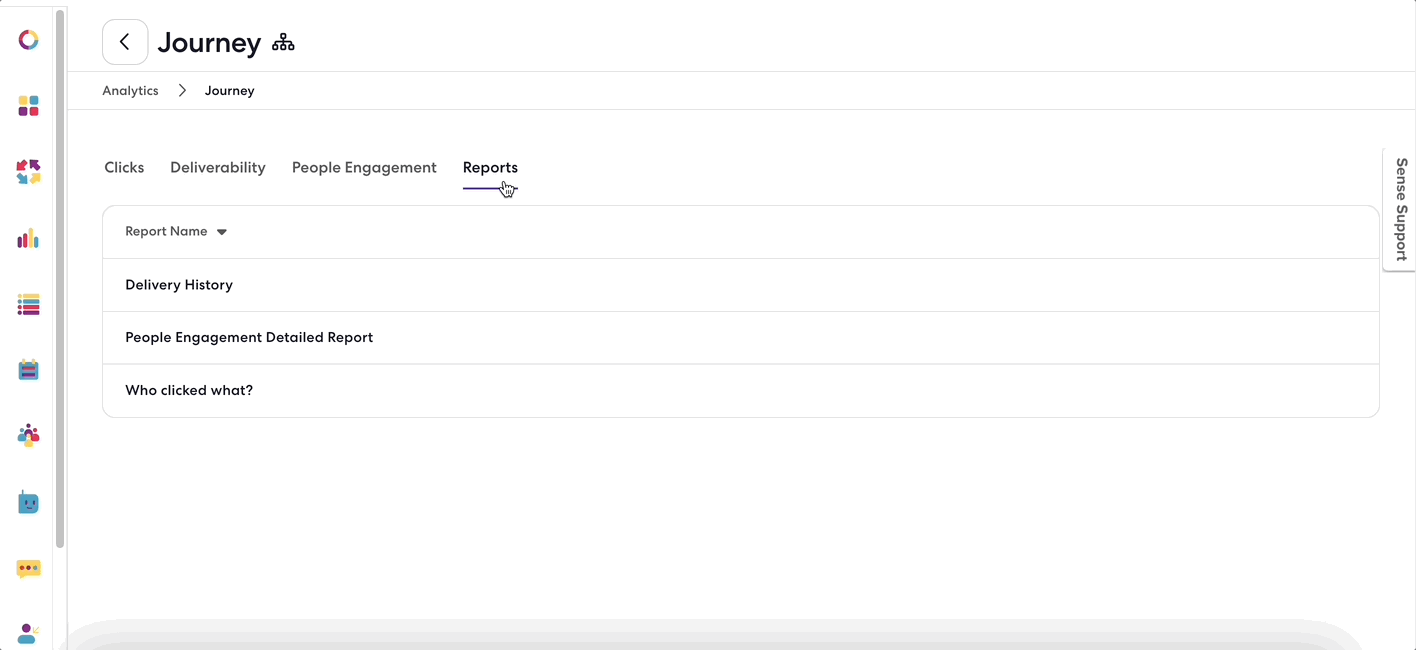Click the colorful ring logo icon
Viewport: 1416px width, 650px height.
pyautogui.click(x=28, y=40)
